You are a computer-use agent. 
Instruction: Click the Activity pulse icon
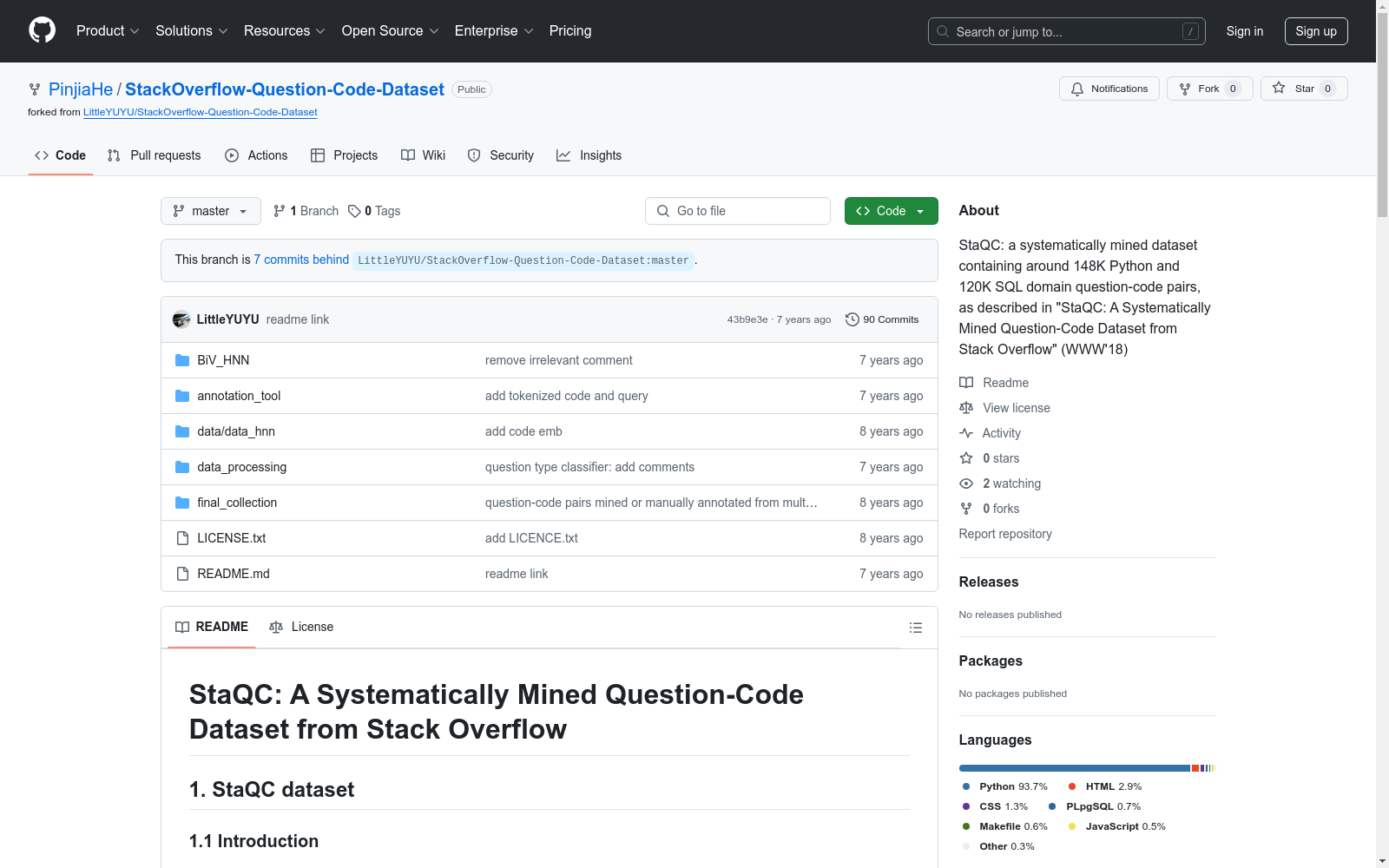(966, 433)
